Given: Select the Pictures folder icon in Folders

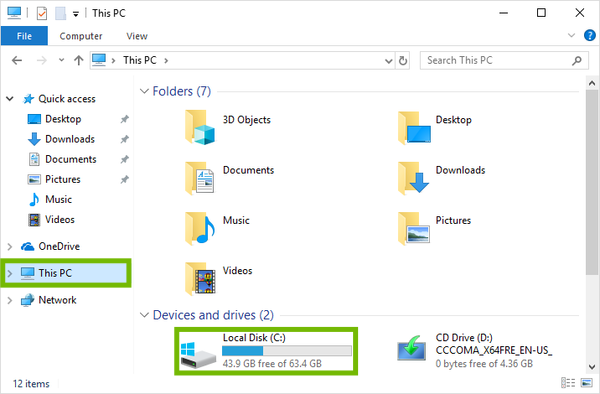Looking at the screenshot, I should (x=414, y=228).
